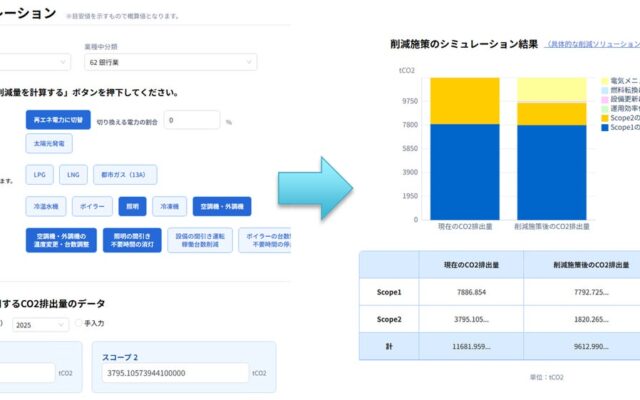Toggle 照明の間引き 不要時間の消灯 measure
This screenshot has height=400, width=640.
132,240
